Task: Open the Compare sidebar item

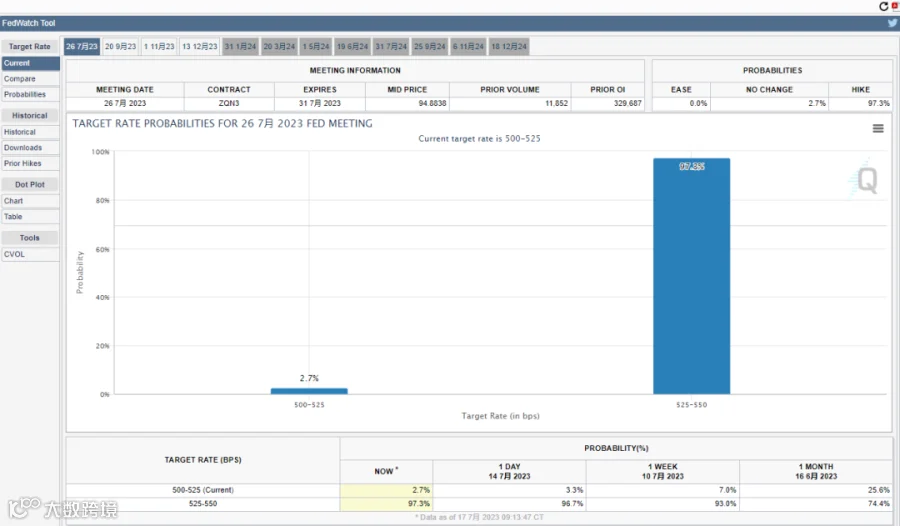Action: pos(30,79)
